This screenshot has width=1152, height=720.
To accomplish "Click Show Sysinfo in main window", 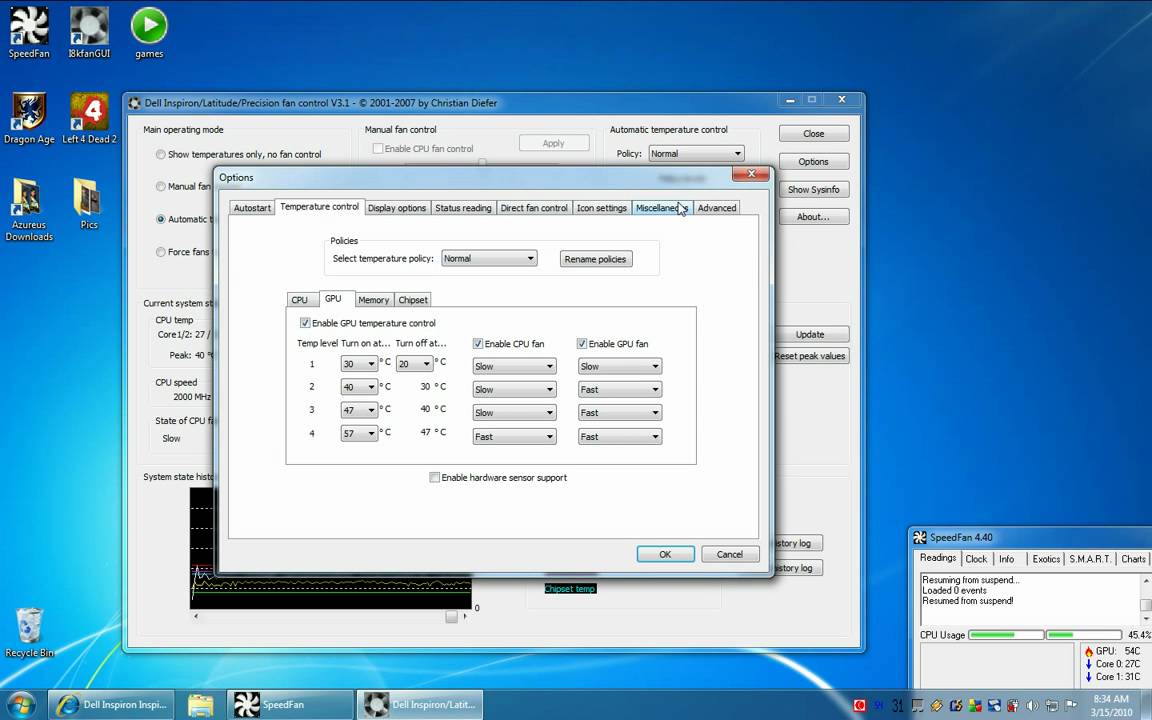I will pyautogui.click(x=813, y=190).
